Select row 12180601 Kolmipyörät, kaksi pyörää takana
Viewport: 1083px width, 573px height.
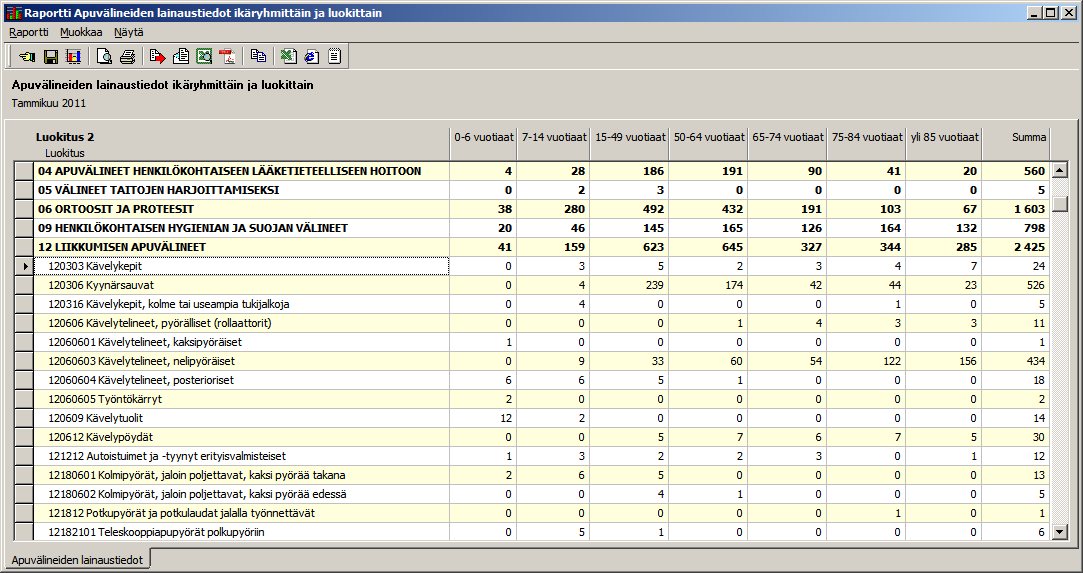242,475
